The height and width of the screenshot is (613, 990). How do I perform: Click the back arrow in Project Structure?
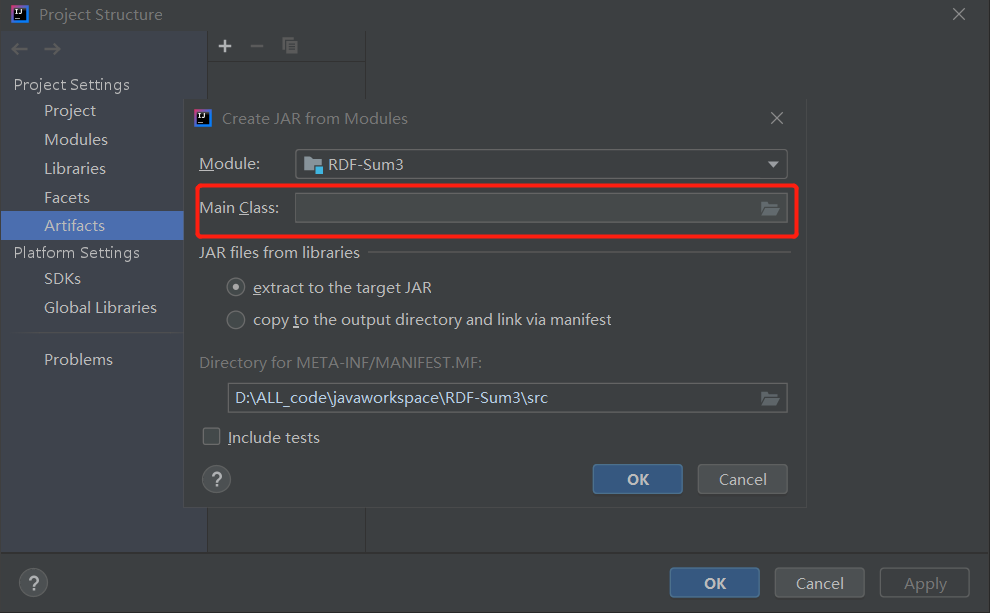click(x=20, y=49)
